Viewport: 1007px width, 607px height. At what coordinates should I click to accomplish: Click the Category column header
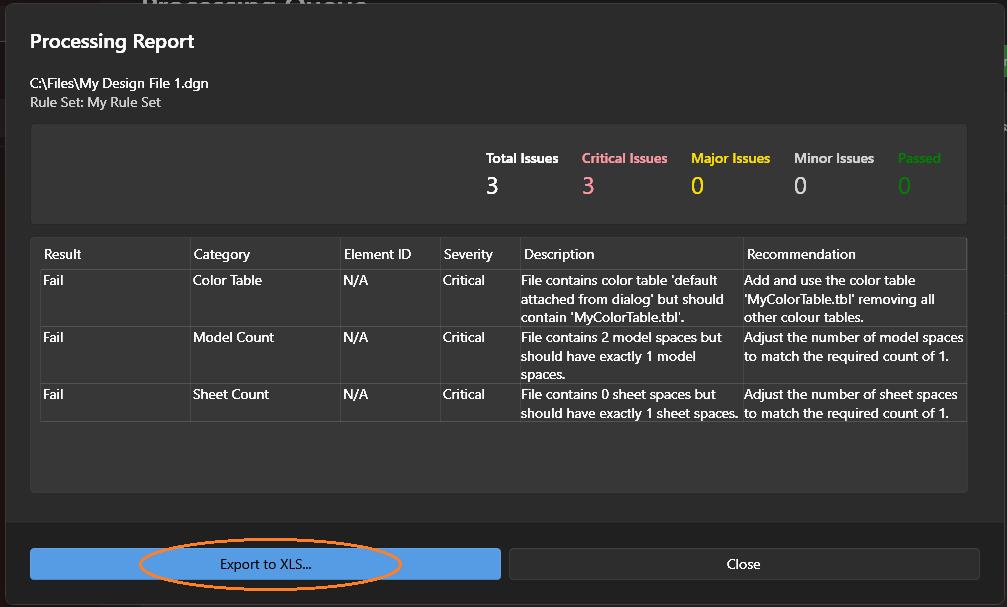tap(222, 254)
